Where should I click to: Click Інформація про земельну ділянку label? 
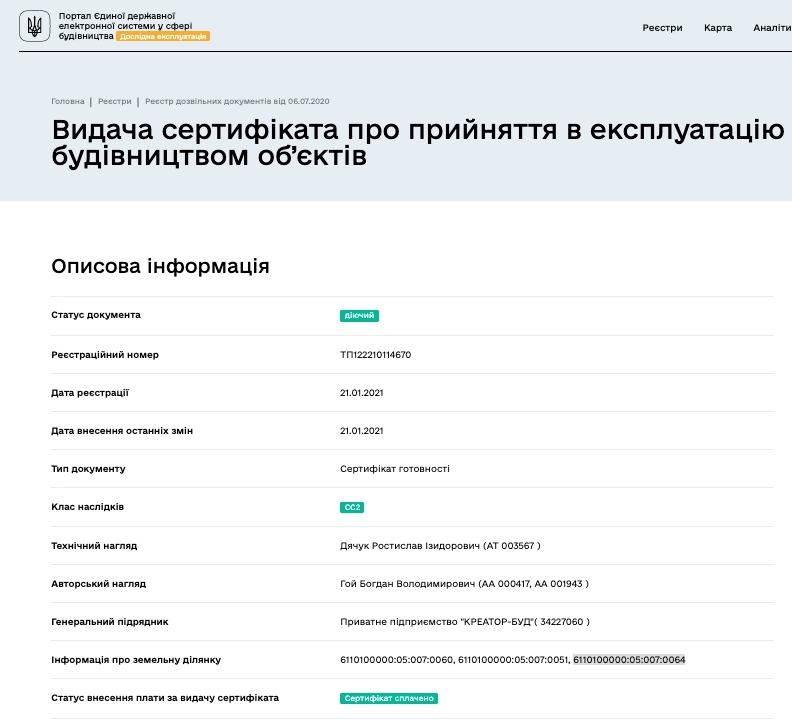[136, 659]
